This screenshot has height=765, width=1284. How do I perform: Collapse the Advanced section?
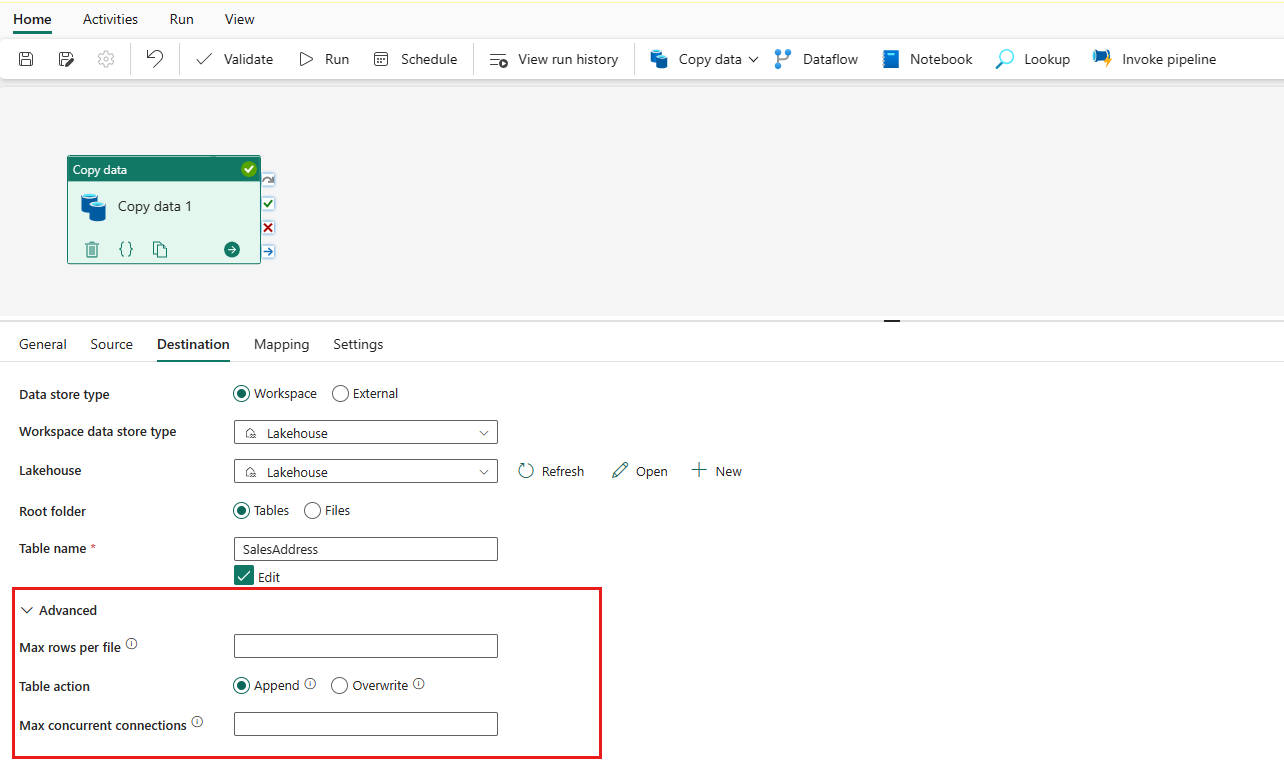point(59,610)
